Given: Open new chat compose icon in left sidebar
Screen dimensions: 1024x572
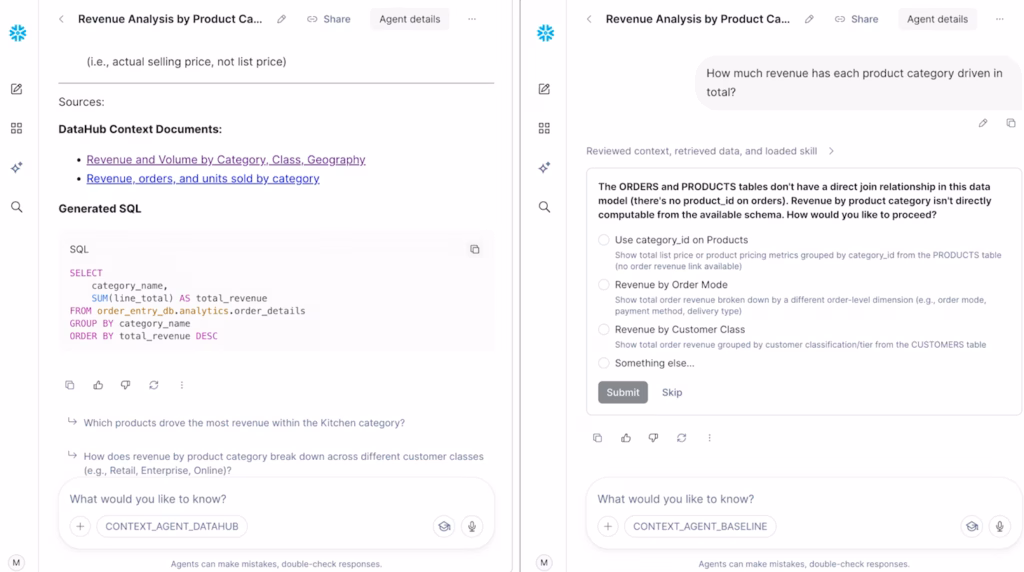Looking at the screenshot, I should [16, 89].
